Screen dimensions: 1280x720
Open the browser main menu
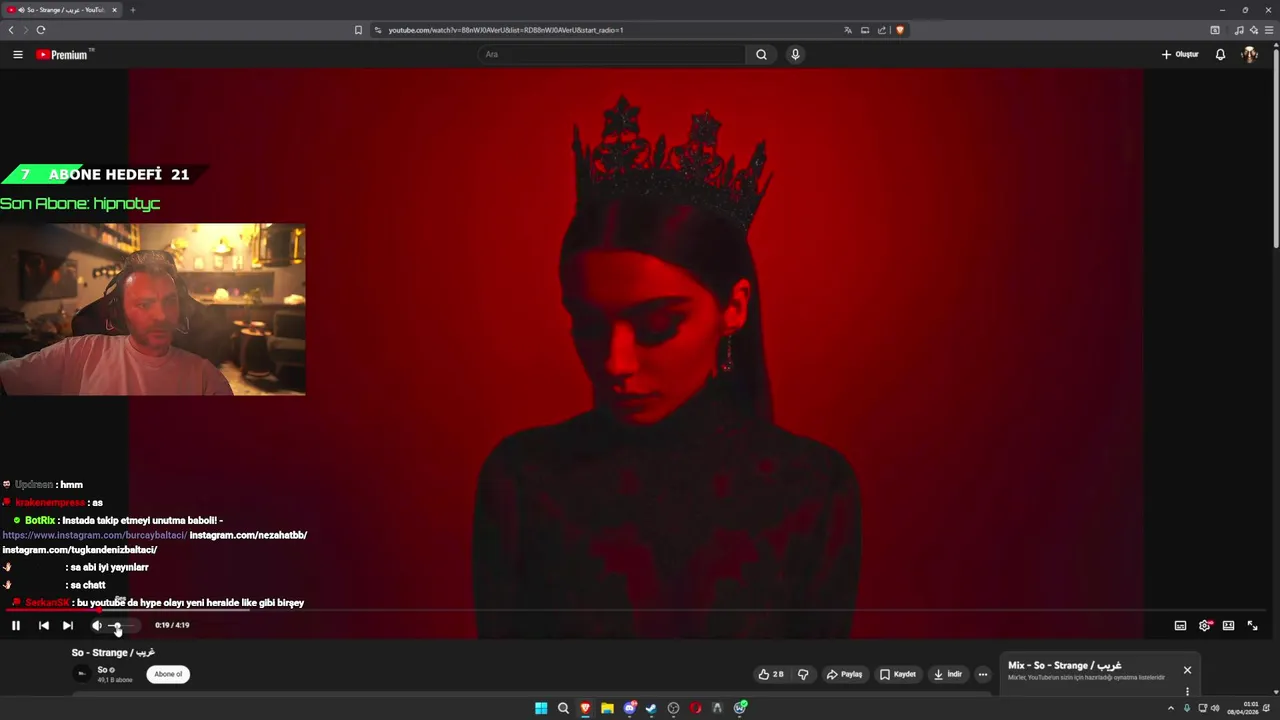pos(1270,30)
